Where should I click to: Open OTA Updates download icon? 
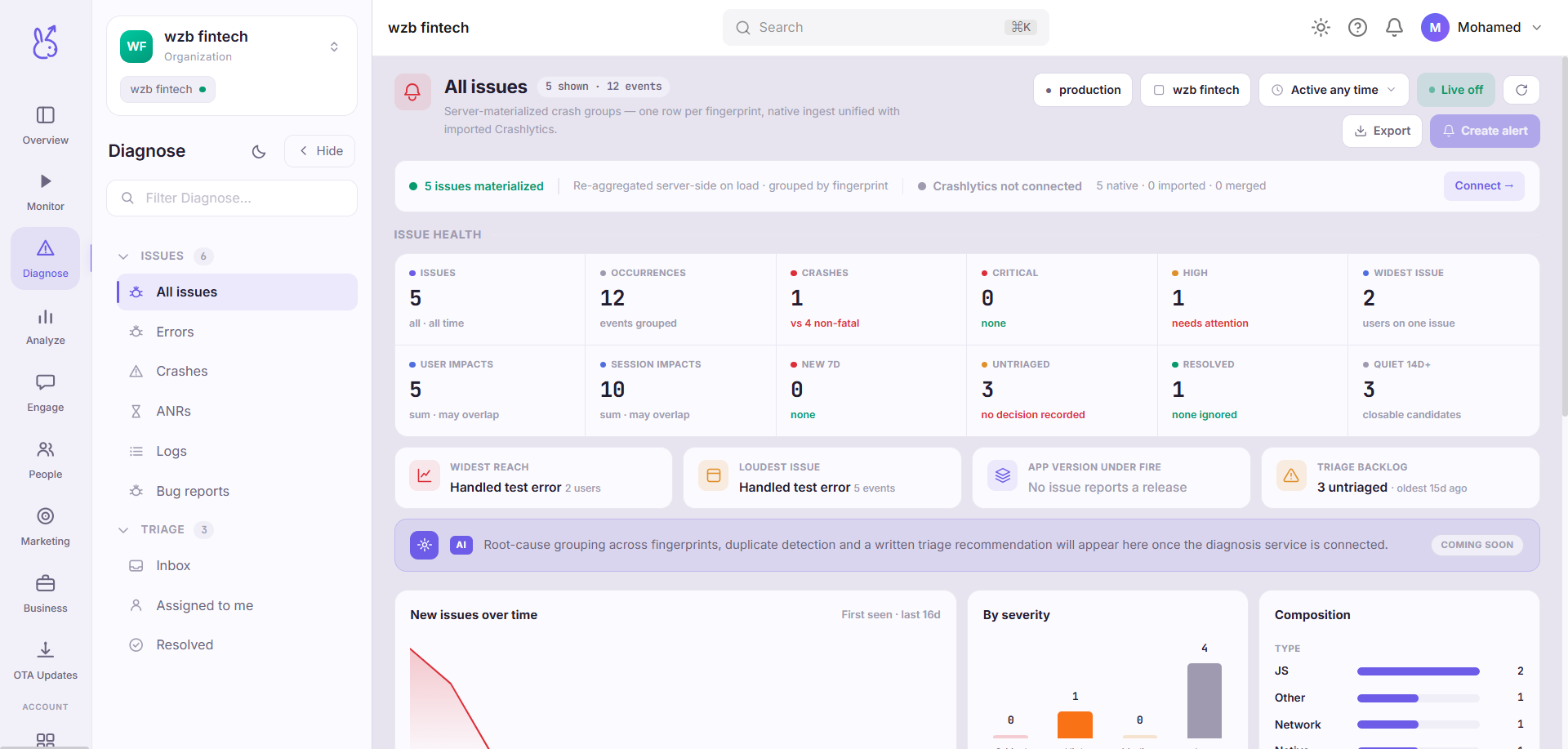pos(46,650)
